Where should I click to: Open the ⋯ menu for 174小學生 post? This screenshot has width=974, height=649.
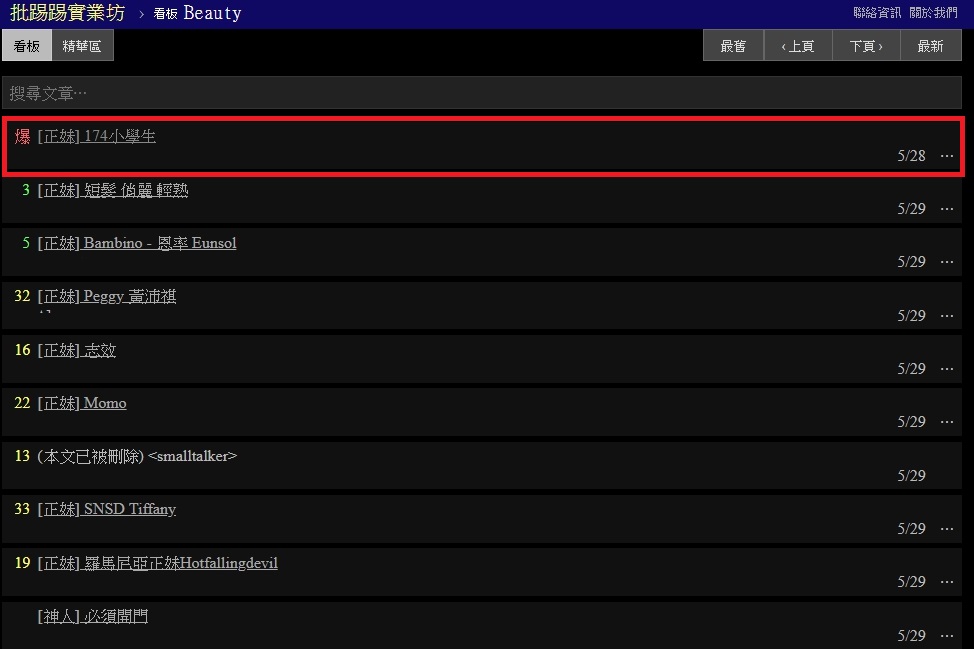coord(946,156)
